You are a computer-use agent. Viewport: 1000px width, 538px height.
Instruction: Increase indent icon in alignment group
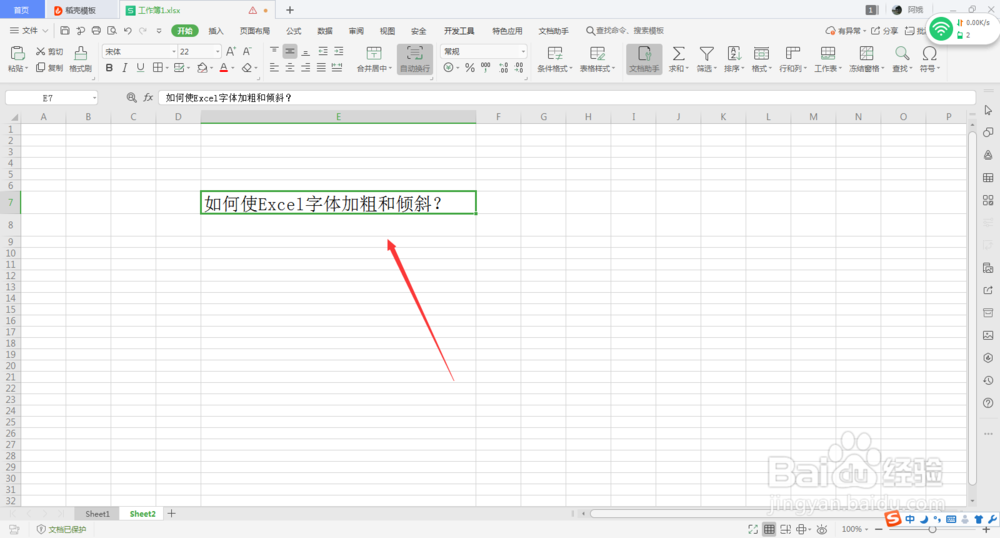[x=339, y=51]
